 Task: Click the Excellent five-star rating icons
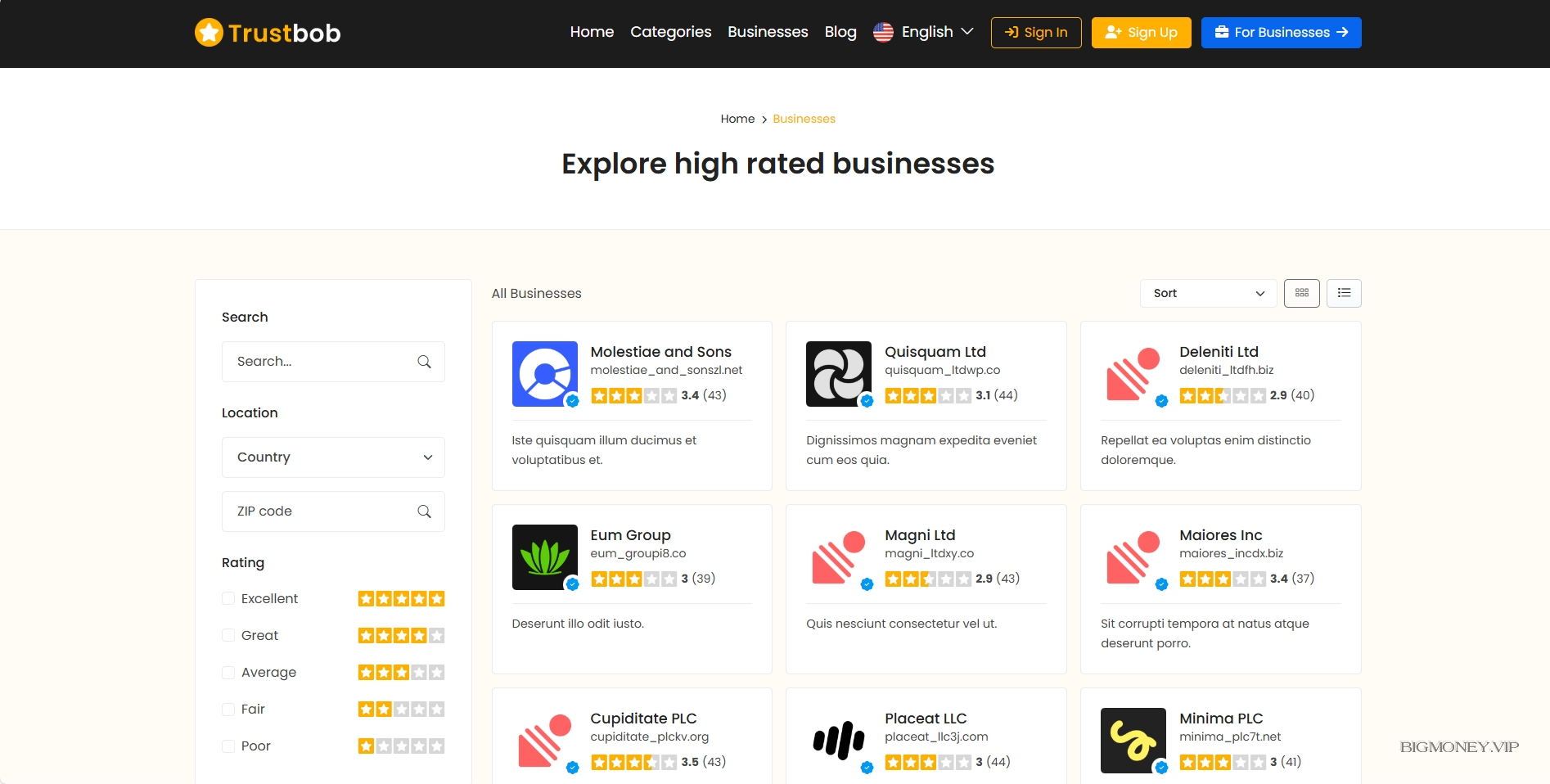(x=401, y=599)
